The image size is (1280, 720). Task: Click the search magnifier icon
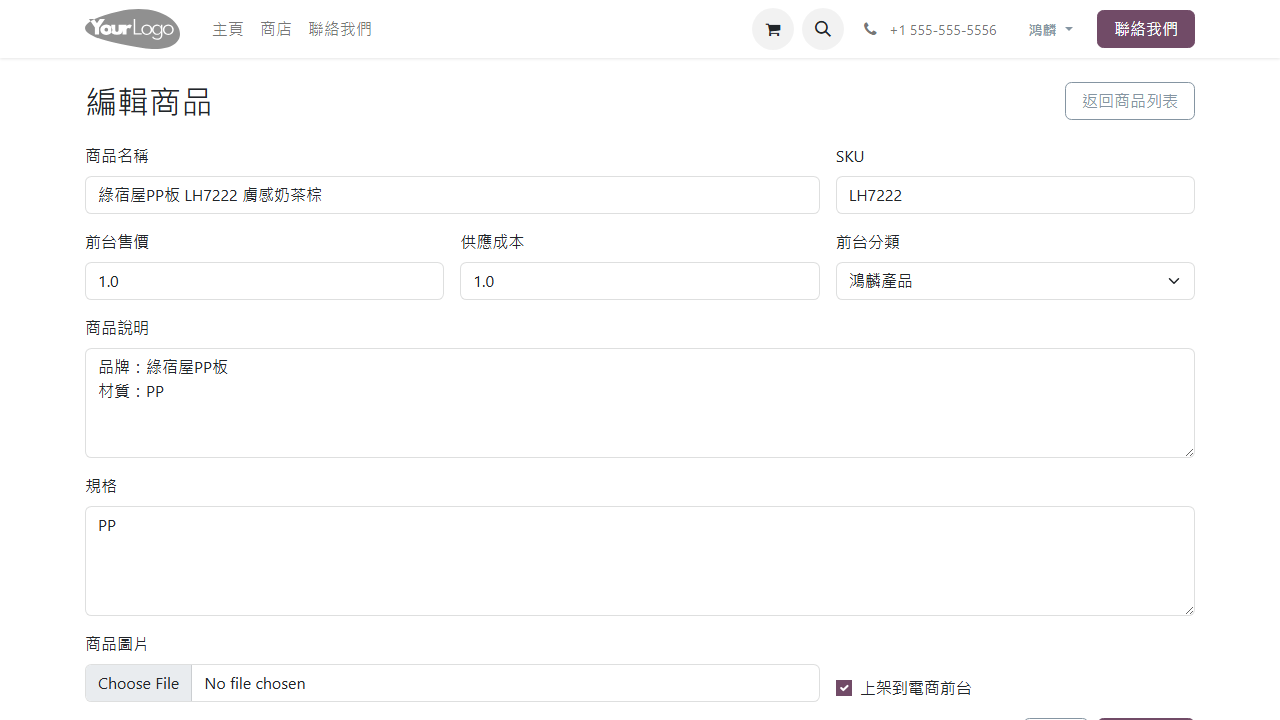coord(823,29)
